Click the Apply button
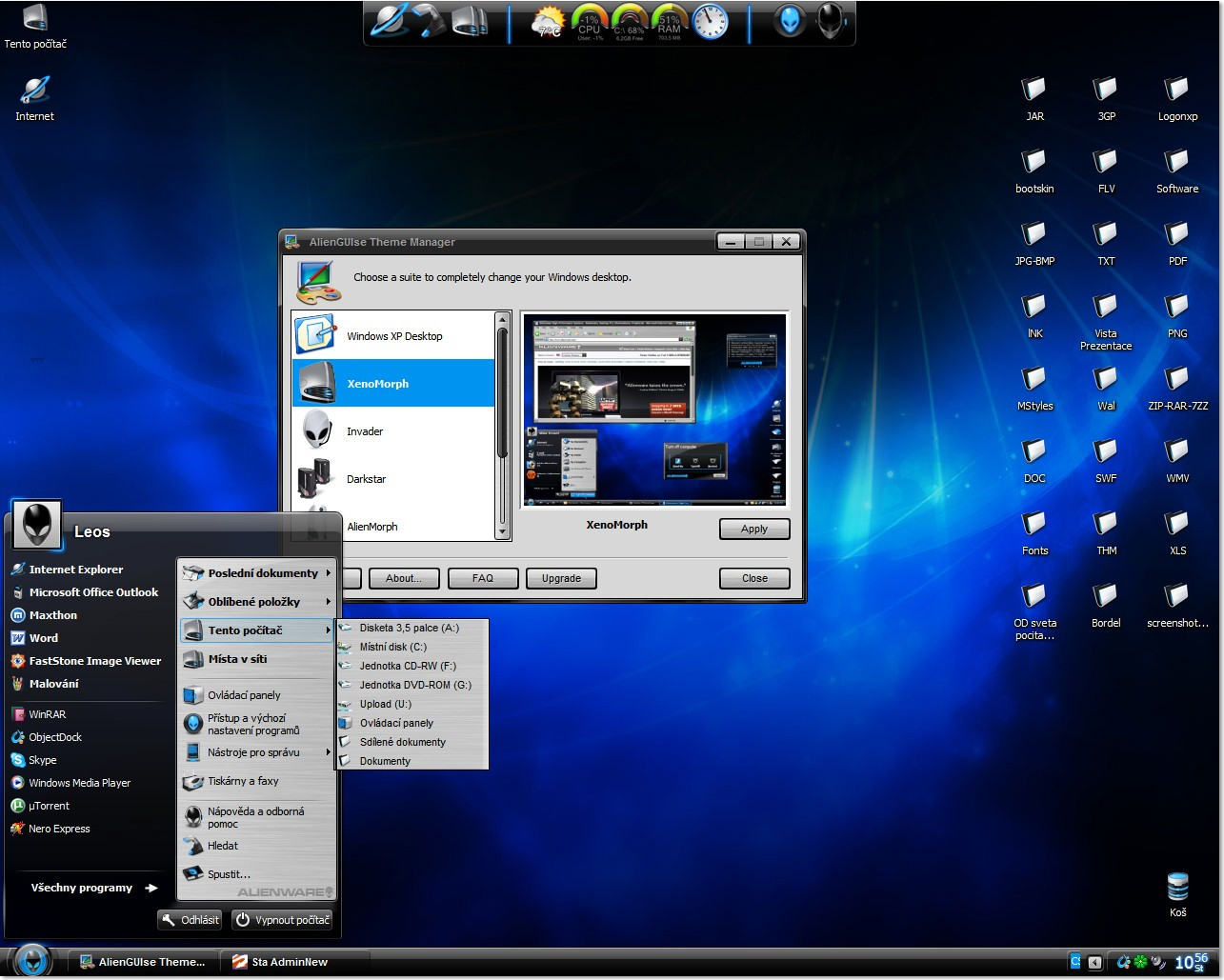1224x980 pixels. pos(754,529)
